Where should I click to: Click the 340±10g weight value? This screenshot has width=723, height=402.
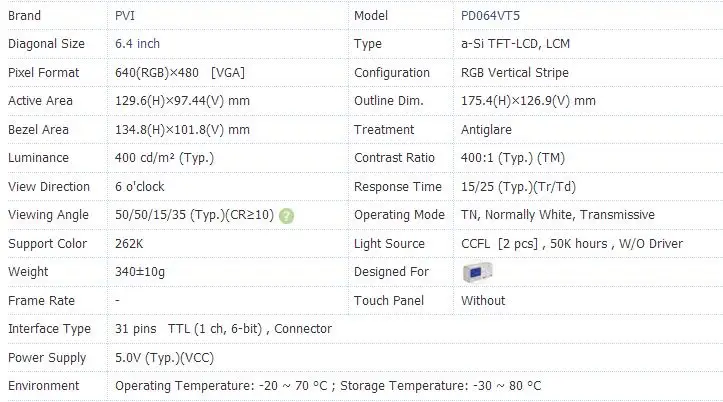(x=140, y=272)
